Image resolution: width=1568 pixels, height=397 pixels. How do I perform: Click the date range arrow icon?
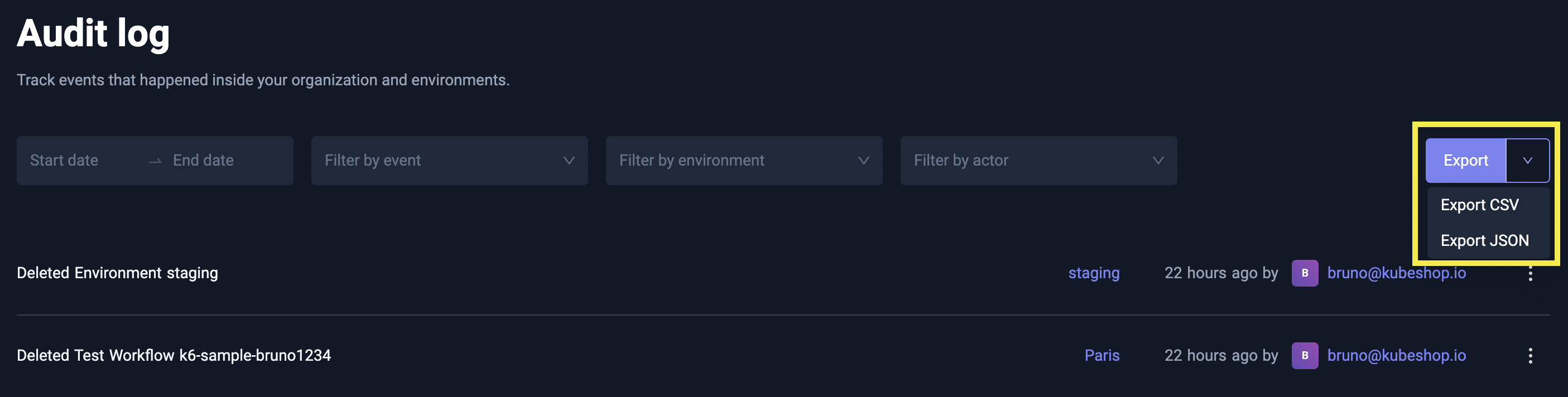[x=155, y=161]
